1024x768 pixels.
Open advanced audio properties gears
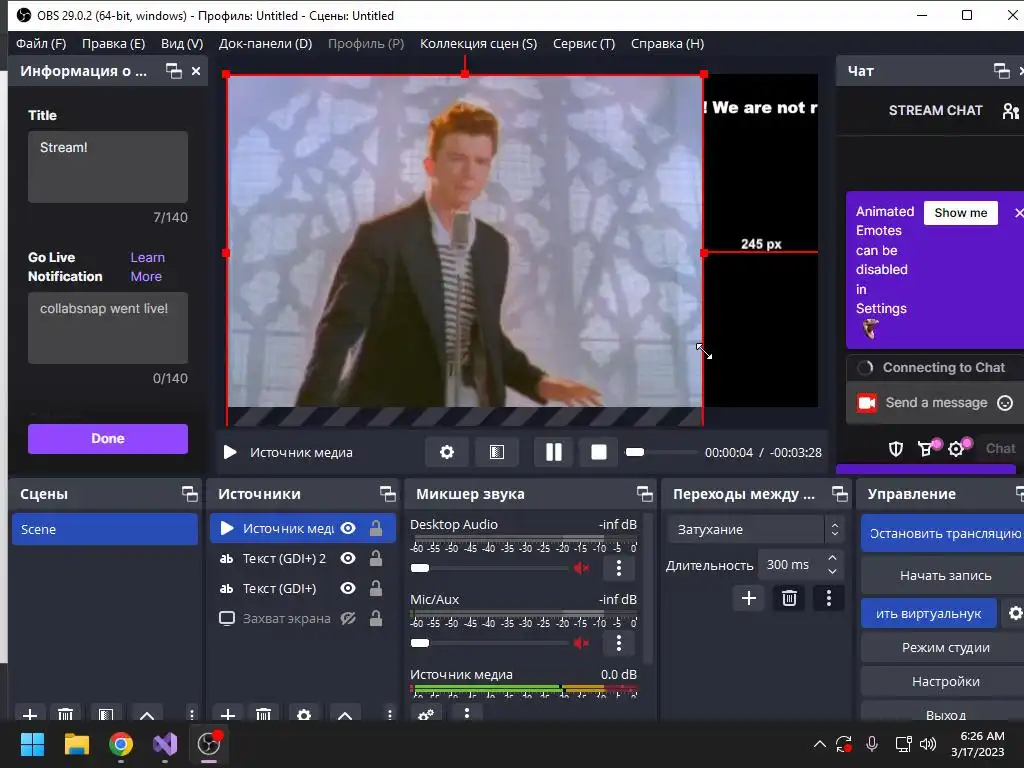tap(426, 714)
